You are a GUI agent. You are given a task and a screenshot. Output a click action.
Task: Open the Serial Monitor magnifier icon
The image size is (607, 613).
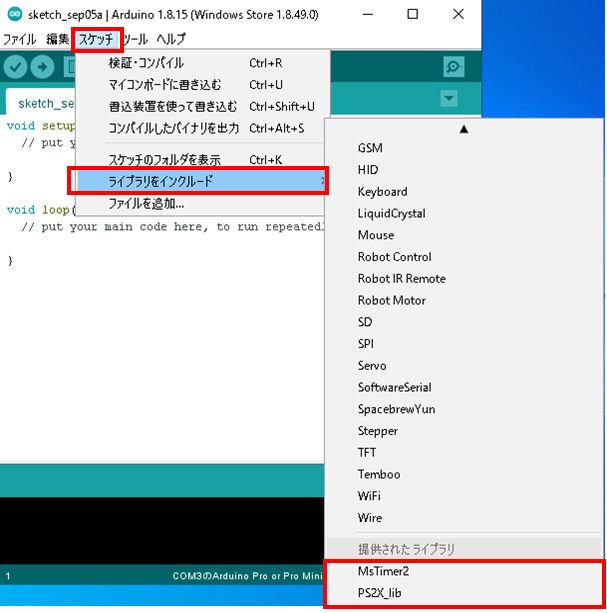click(453, 67)
